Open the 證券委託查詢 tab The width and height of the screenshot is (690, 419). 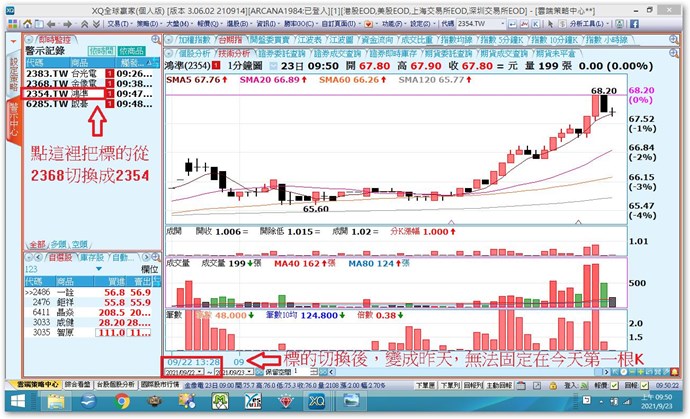pos(282,53)
